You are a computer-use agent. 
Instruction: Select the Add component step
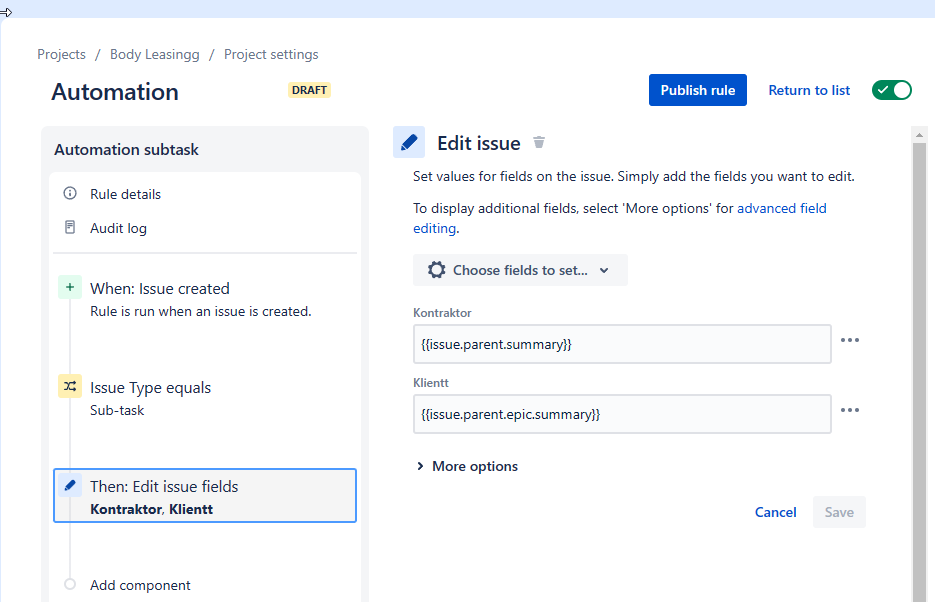(140, 585)
